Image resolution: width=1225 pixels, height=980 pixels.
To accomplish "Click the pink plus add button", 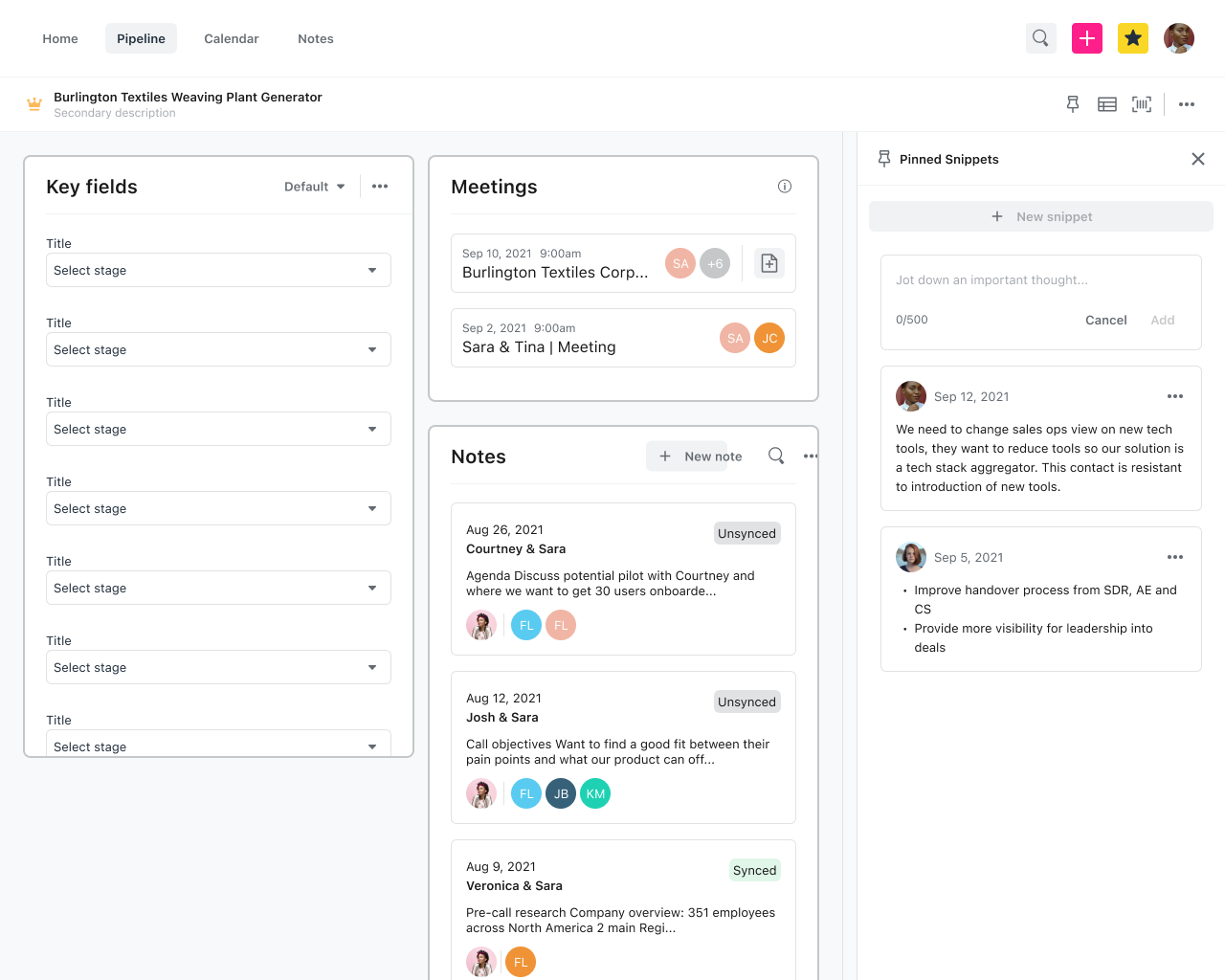I will click(1087, 38).
